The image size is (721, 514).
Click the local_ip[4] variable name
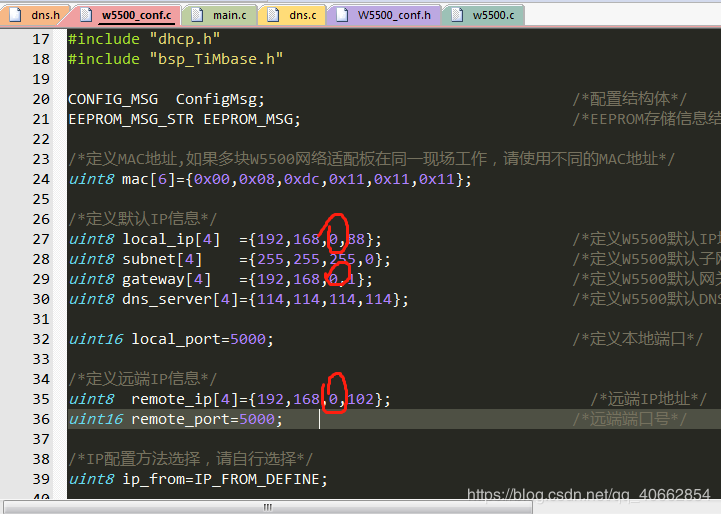[171, 239]
